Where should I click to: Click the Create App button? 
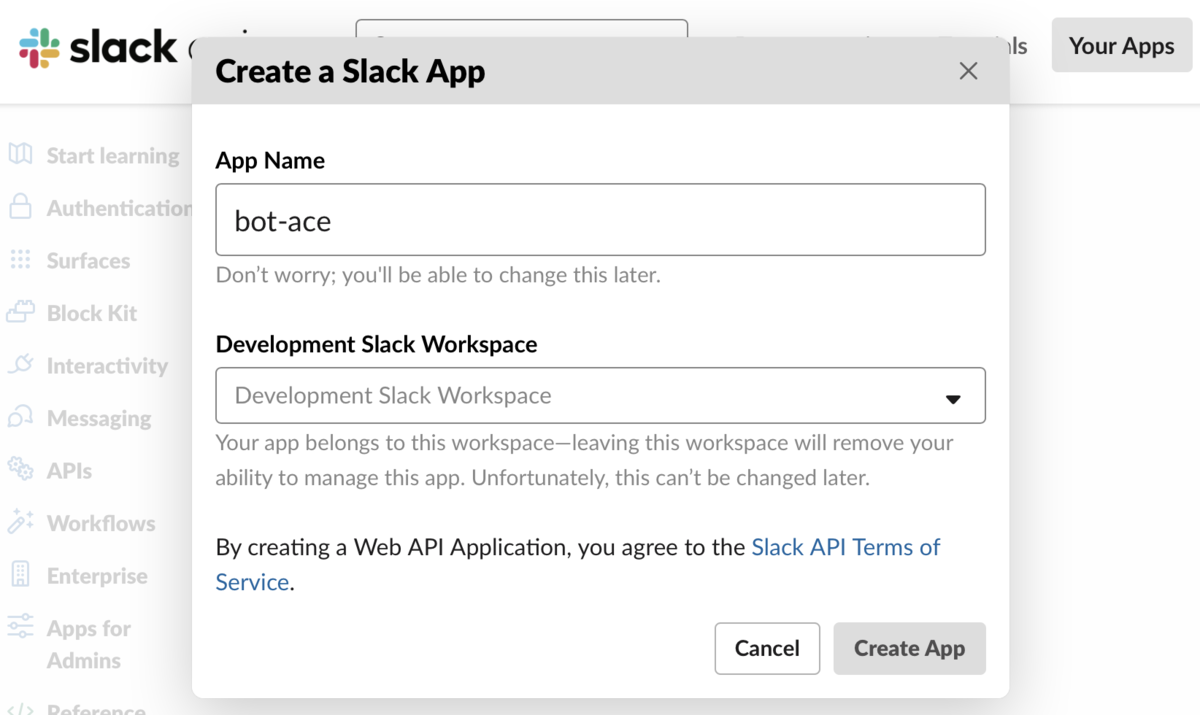tap(909, 648)
